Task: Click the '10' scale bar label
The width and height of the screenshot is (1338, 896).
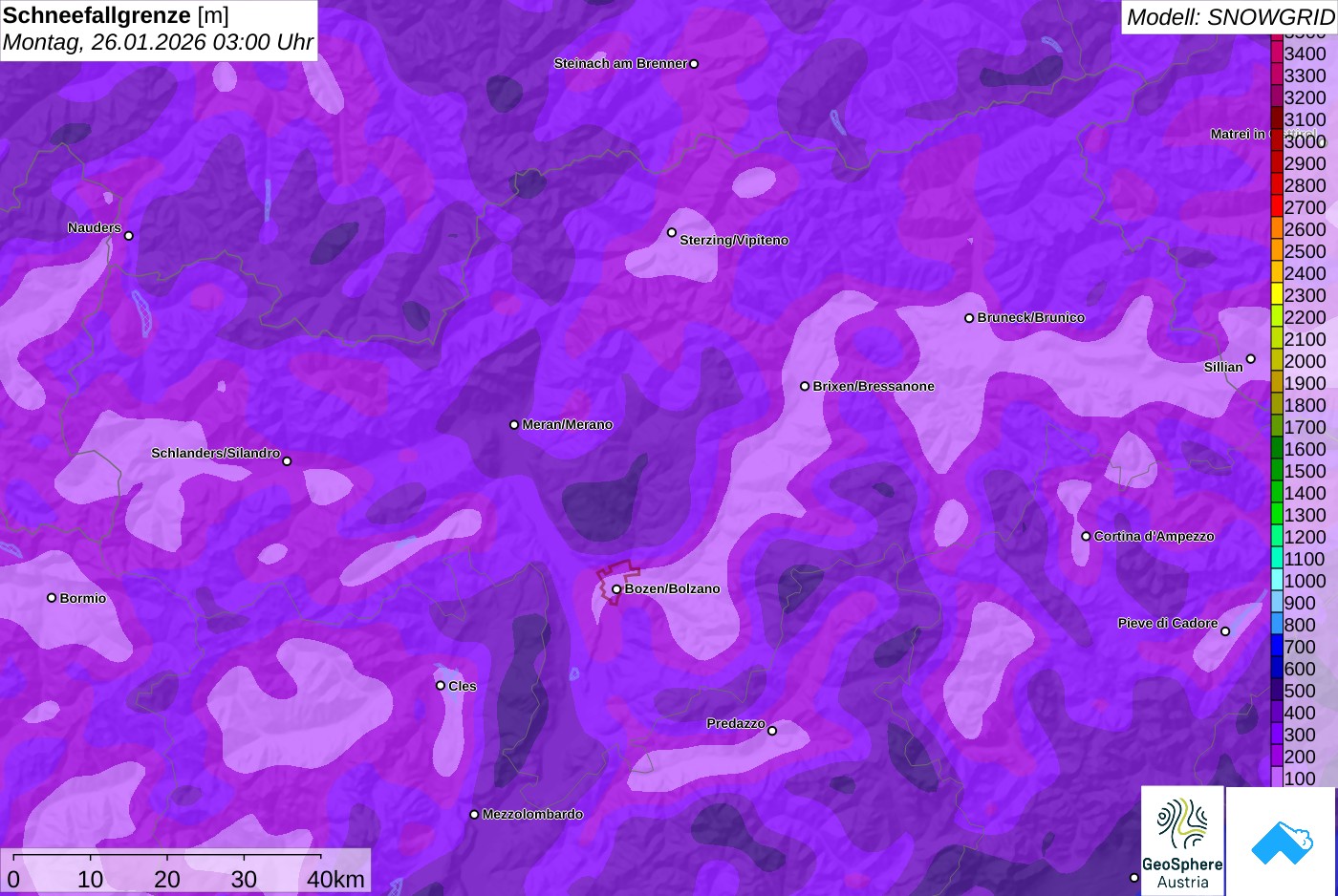Action: (x=91, y=879)
